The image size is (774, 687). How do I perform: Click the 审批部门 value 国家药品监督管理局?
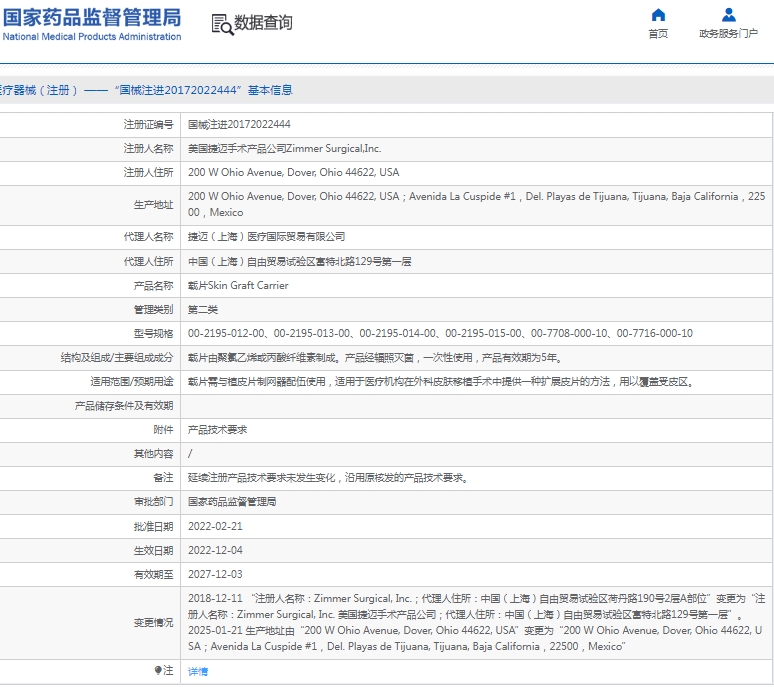click(x=232, y=502)
